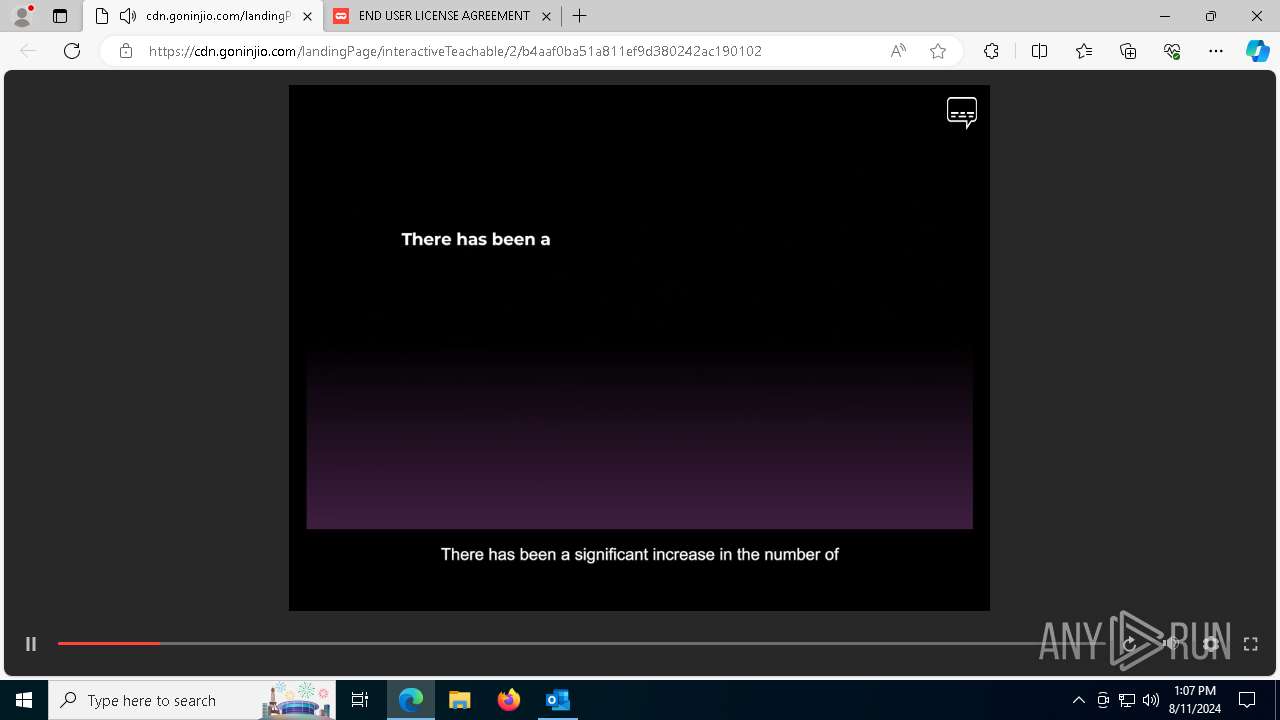The image size is (1280, 720).
Task: Open Settings and more menu
Action: click(1216, 51)
